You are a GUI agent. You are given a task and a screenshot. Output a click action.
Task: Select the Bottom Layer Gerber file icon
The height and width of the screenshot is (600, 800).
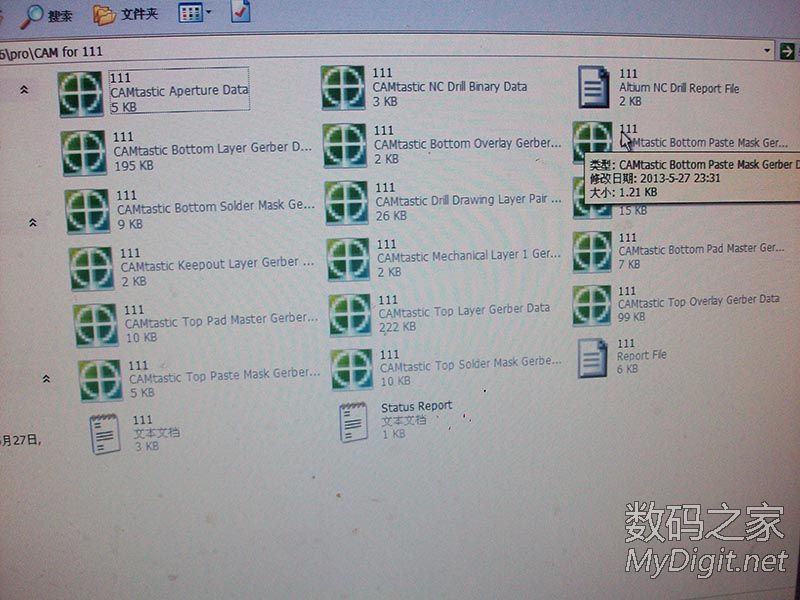84,153
